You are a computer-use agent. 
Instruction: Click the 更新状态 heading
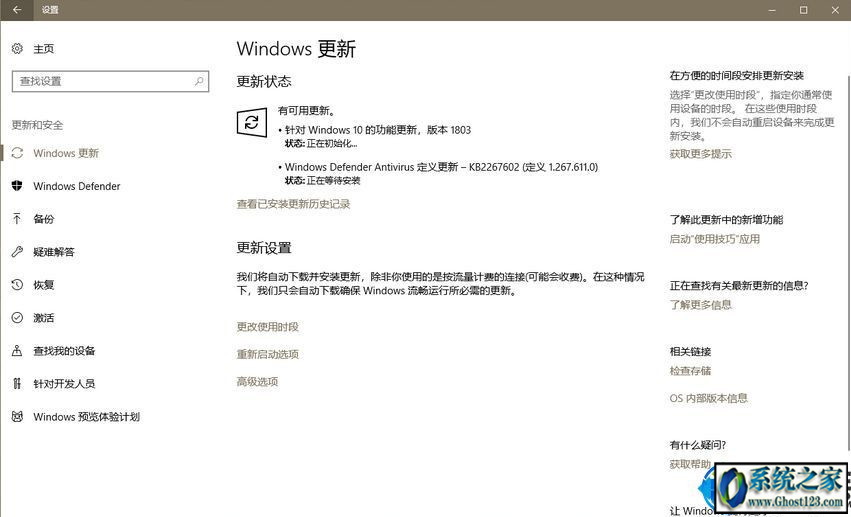(264, 81)
